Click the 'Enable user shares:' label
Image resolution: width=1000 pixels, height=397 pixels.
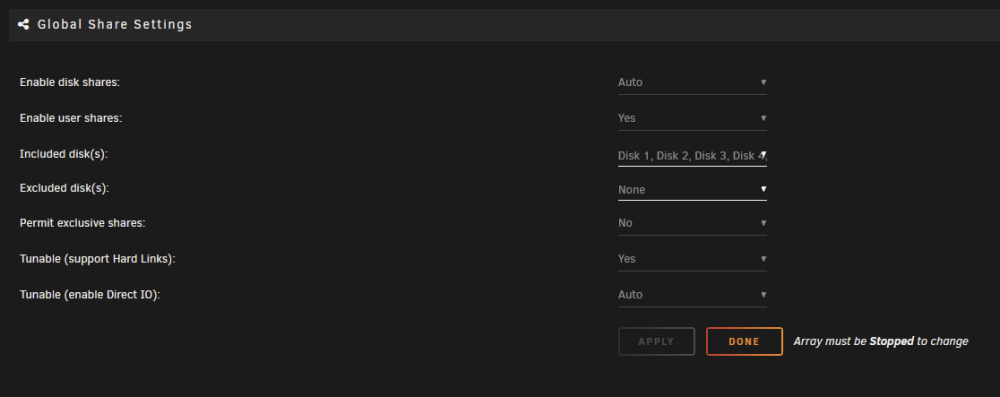point(71,118)
